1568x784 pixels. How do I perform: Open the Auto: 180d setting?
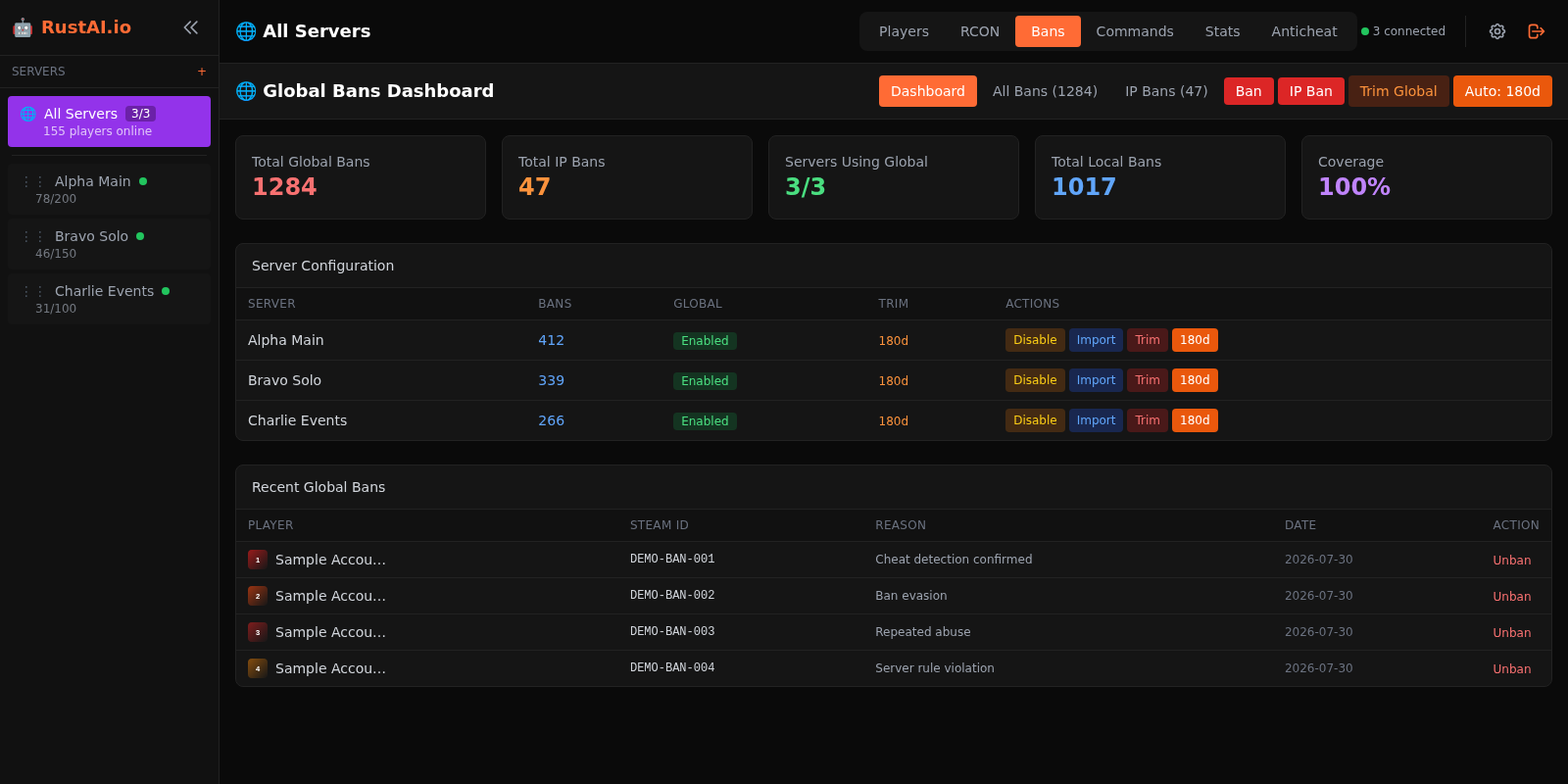point(1502,91)
